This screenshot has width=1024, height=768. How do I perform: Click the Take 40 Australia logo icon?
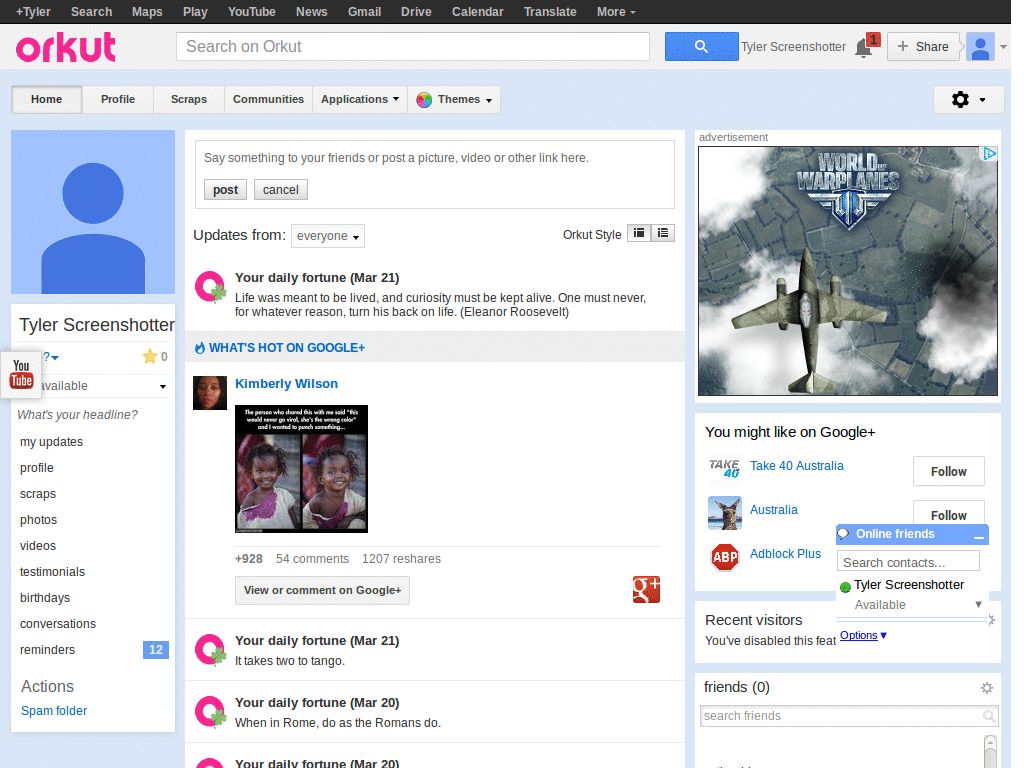(x=724, y=468)
